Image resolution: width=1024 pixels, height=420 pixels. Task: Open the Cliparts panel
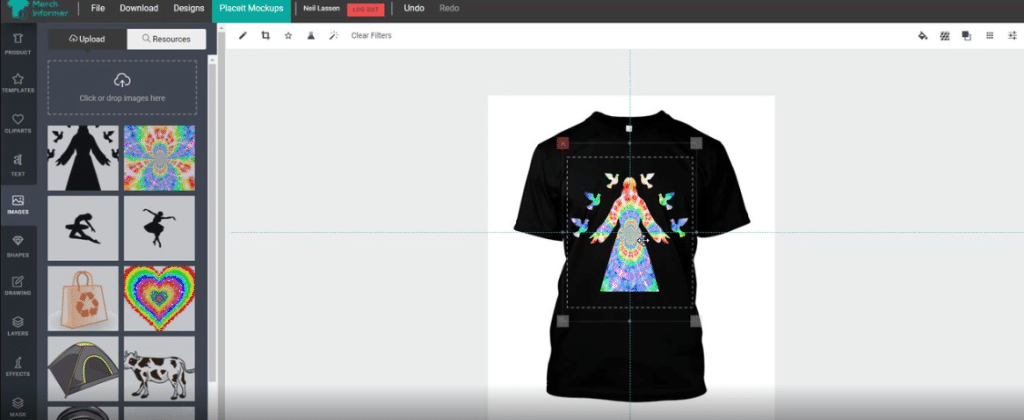[18, 123]
